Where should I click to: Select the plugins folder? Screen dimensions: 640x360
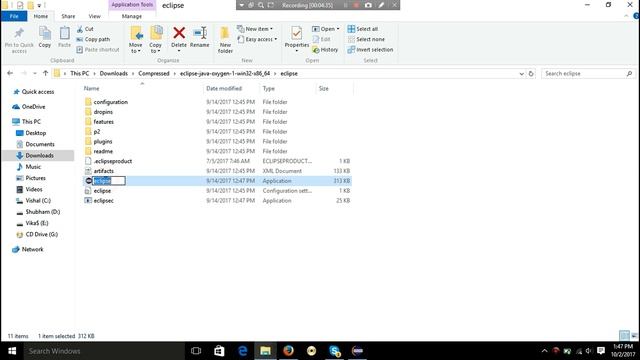pos(102,141)
